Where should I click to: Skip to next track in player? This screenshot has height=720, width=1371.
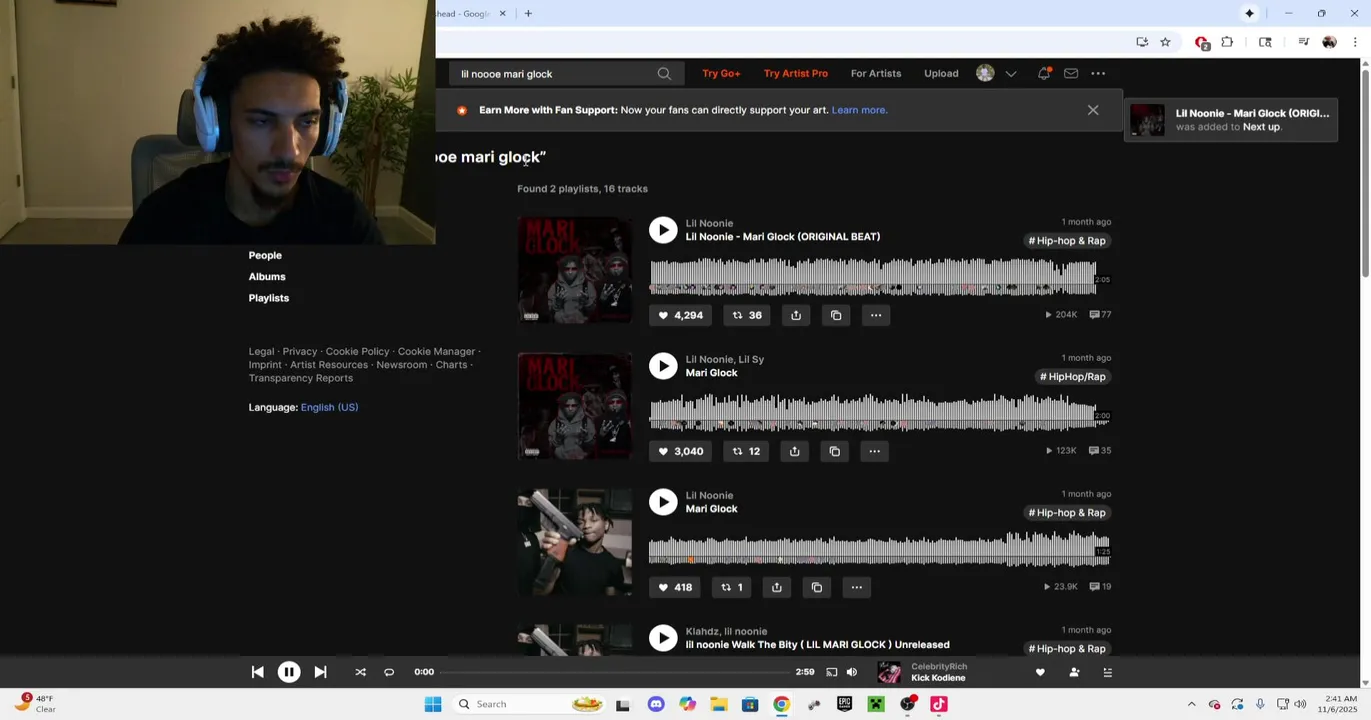[x=320, y=672]
